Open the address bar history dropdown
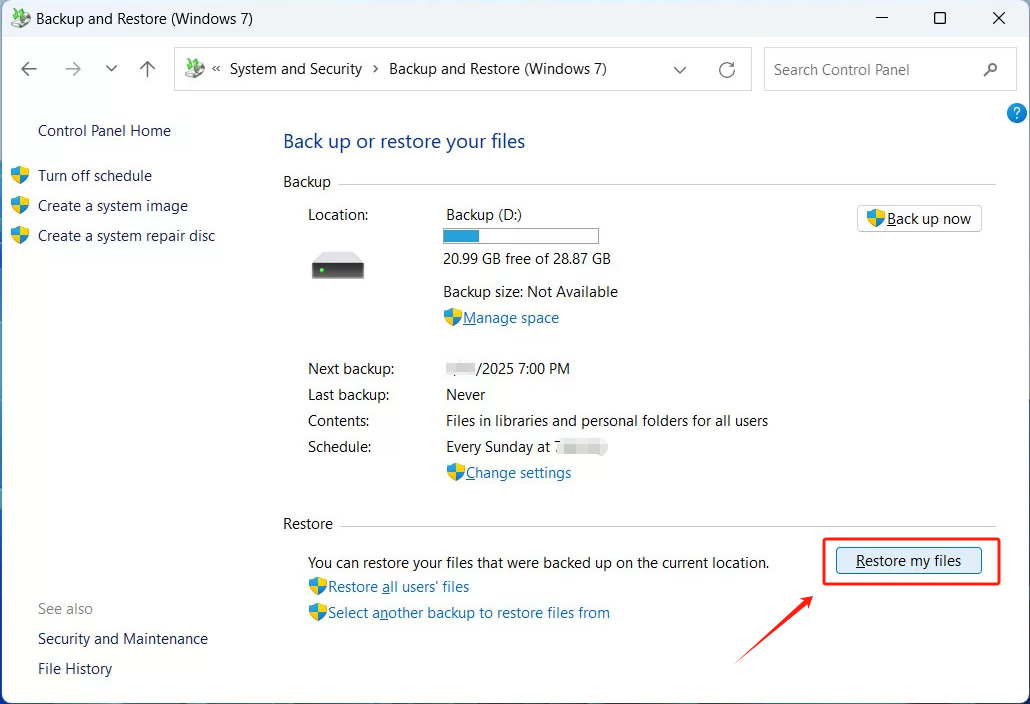 [680, 70]
